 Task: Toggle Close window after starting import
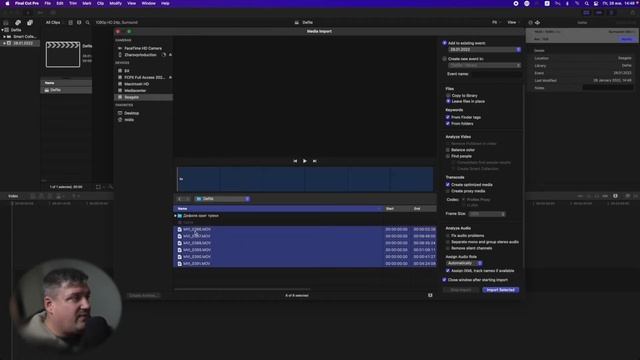pyautogui.click(x=444, y=280)
